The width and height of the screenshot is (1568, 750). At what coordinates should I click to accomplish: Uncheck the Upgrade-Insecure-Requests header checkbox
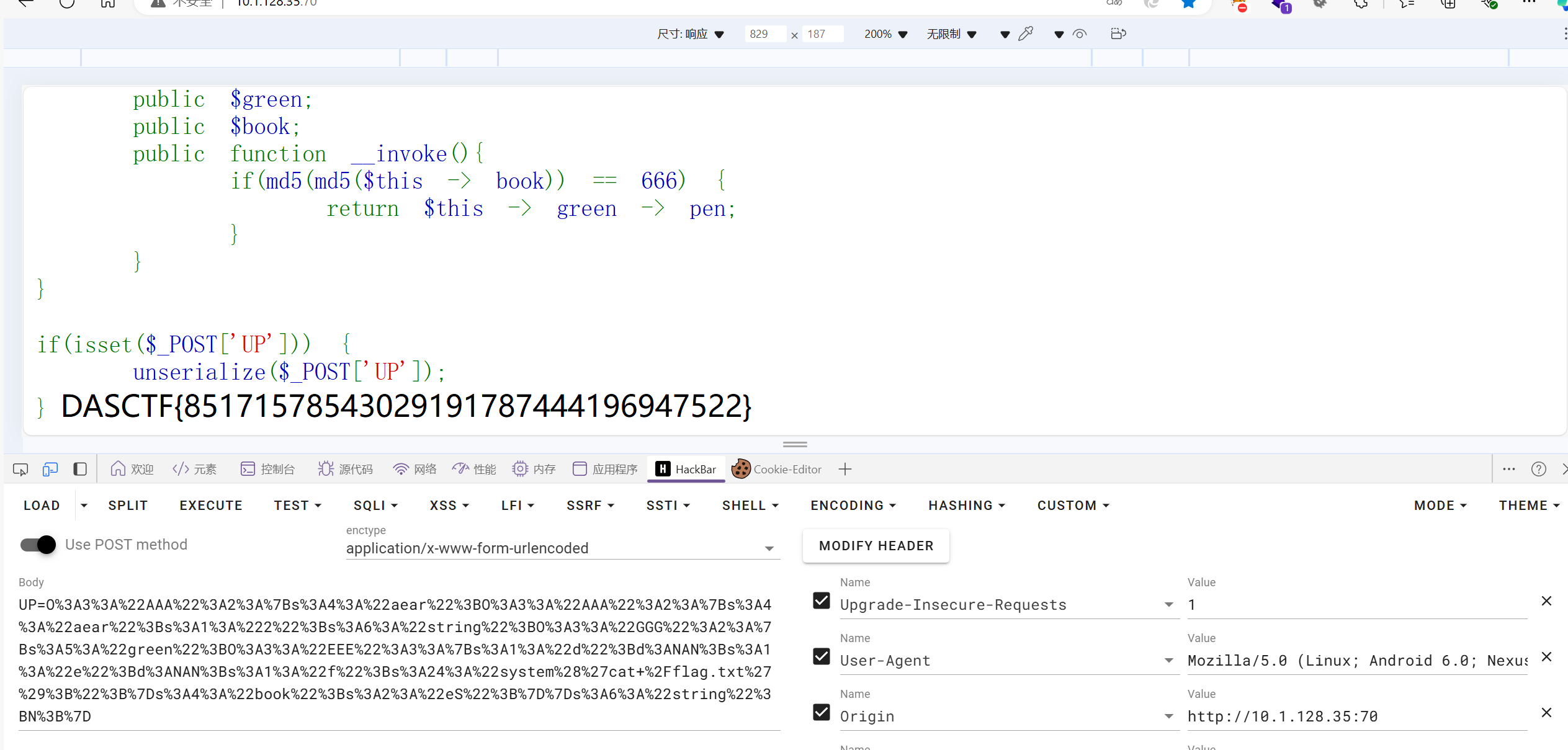[822, 600]
